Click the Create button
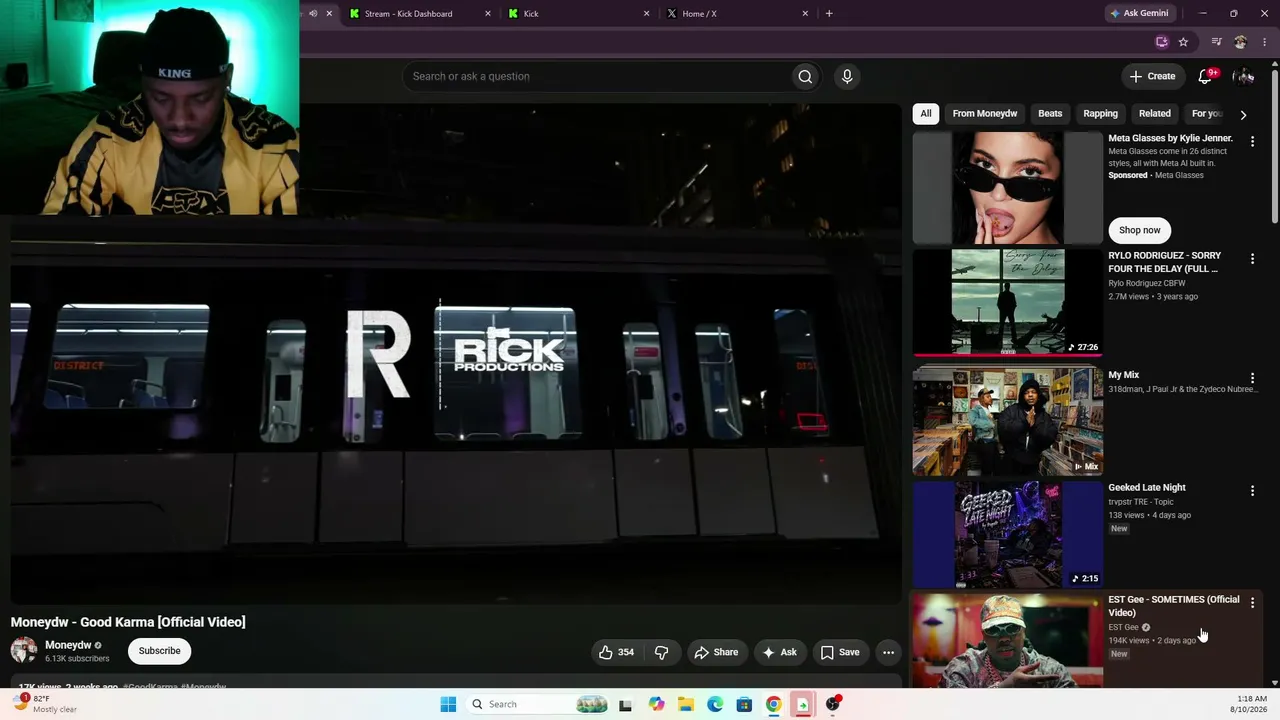 pyautogui.click(x=1152, y=76)
